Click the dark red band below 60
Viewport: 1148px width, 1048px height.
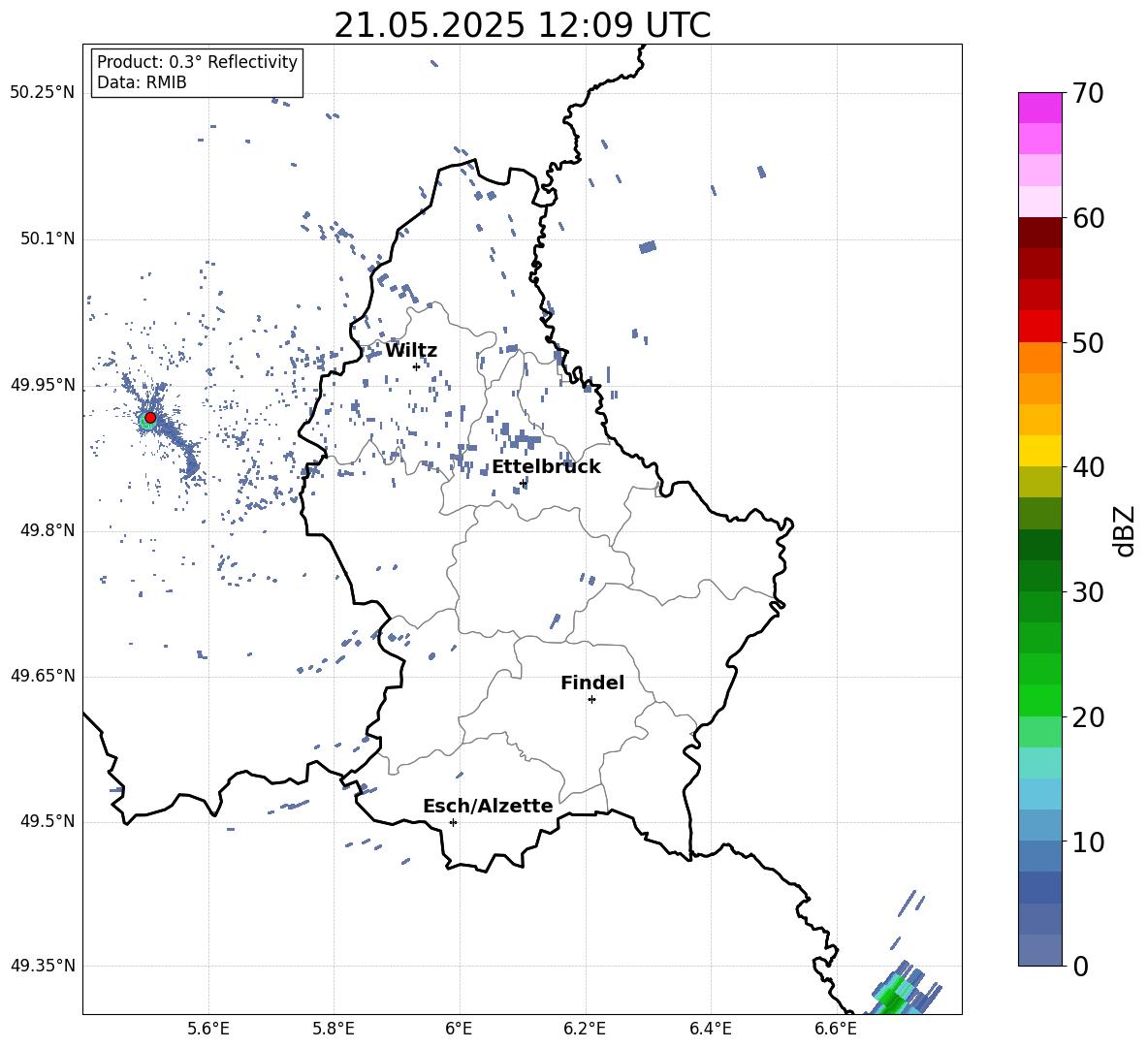click(1039, 233)
